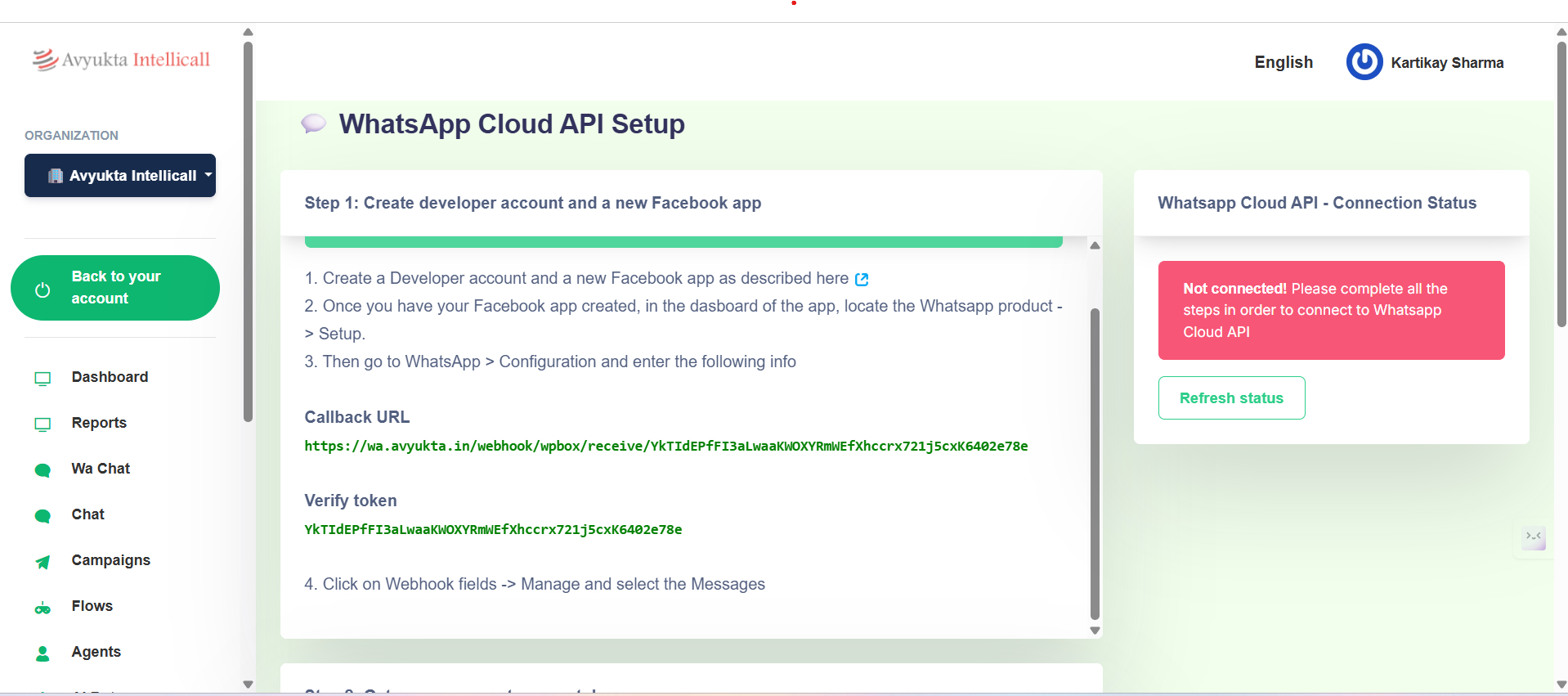Screen dimensions: 1568x696
Task: Click the Campaigns paper plane icon
Action: pos(43,561)
